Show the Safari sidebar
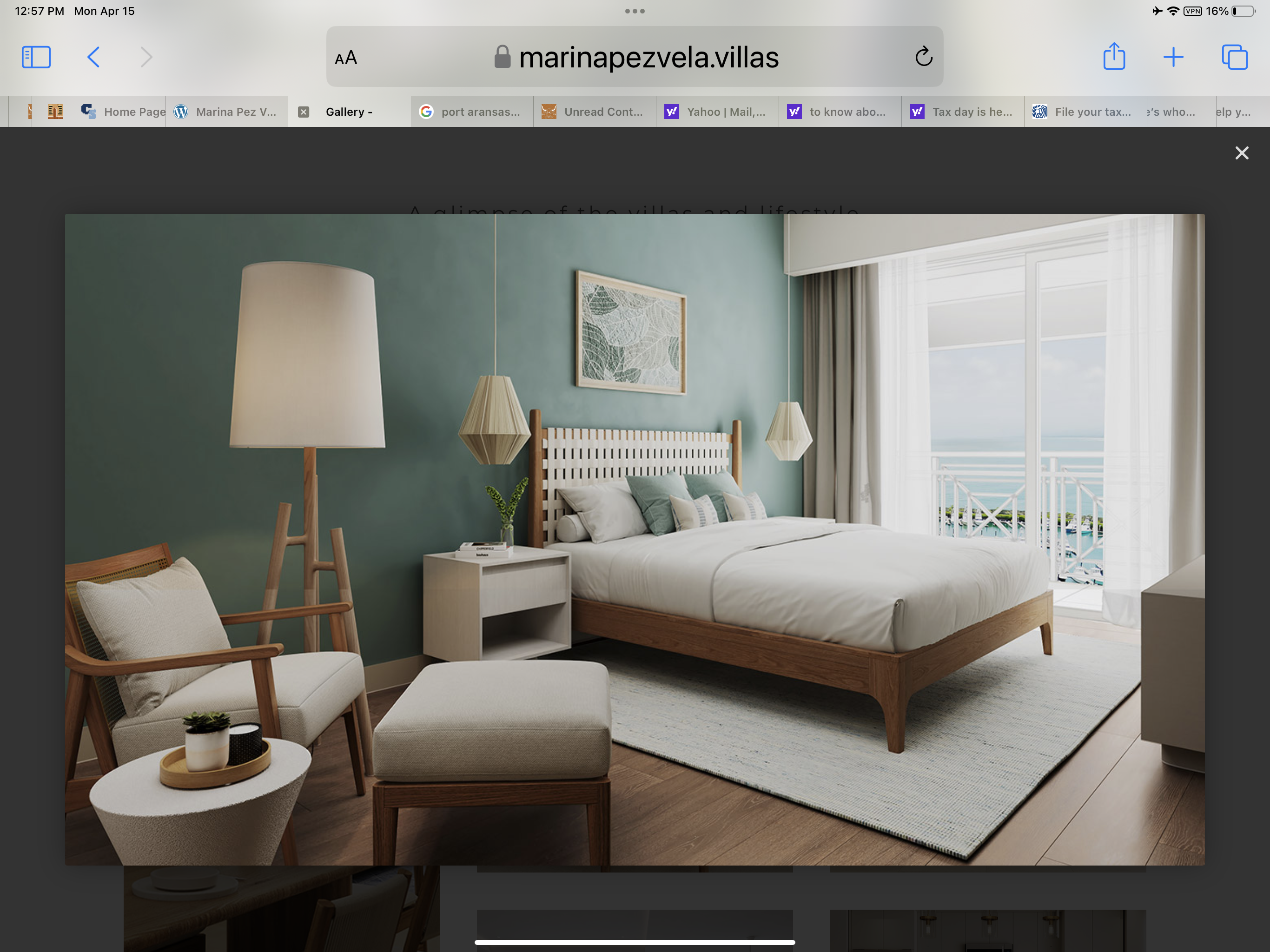The image size is (1270, 952). (x=36, y=57)
